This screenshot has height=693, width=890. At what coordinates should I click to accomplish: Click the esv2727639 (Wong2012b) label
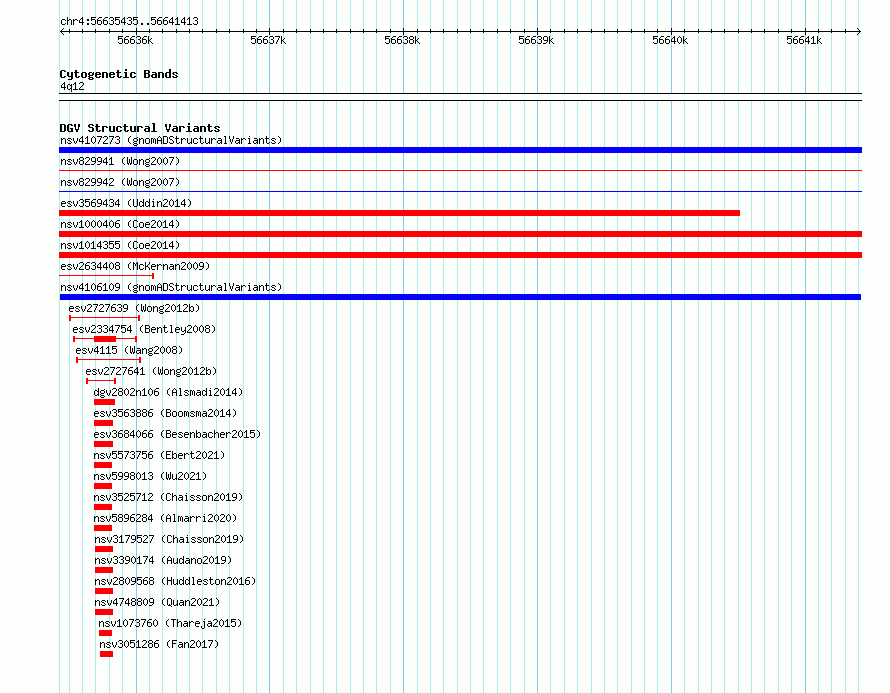[134, 308]
